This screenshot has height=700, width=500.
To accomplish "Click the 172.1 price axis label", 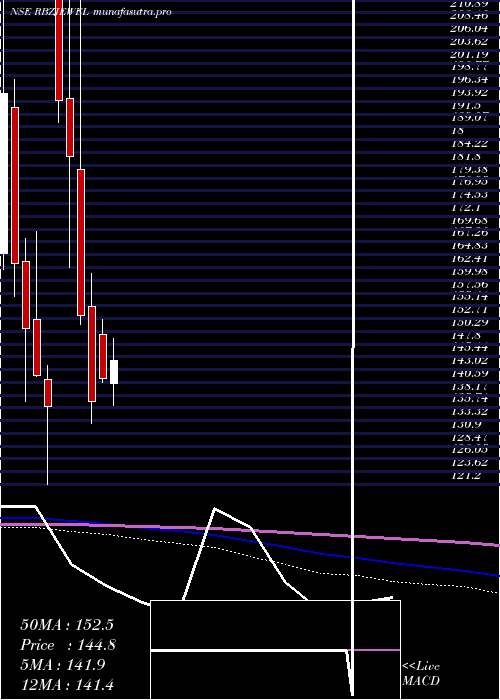I will [x=466, y=208].
